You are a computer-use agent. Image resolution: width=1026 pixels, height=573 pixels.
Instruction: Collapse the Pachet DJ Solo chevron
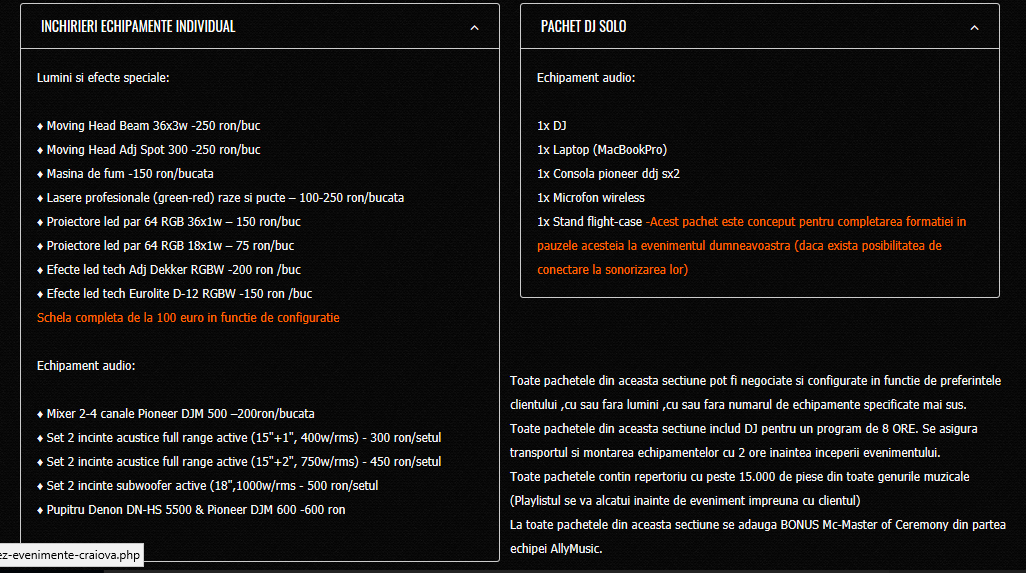pyautogui.click(x=974, y=27)
